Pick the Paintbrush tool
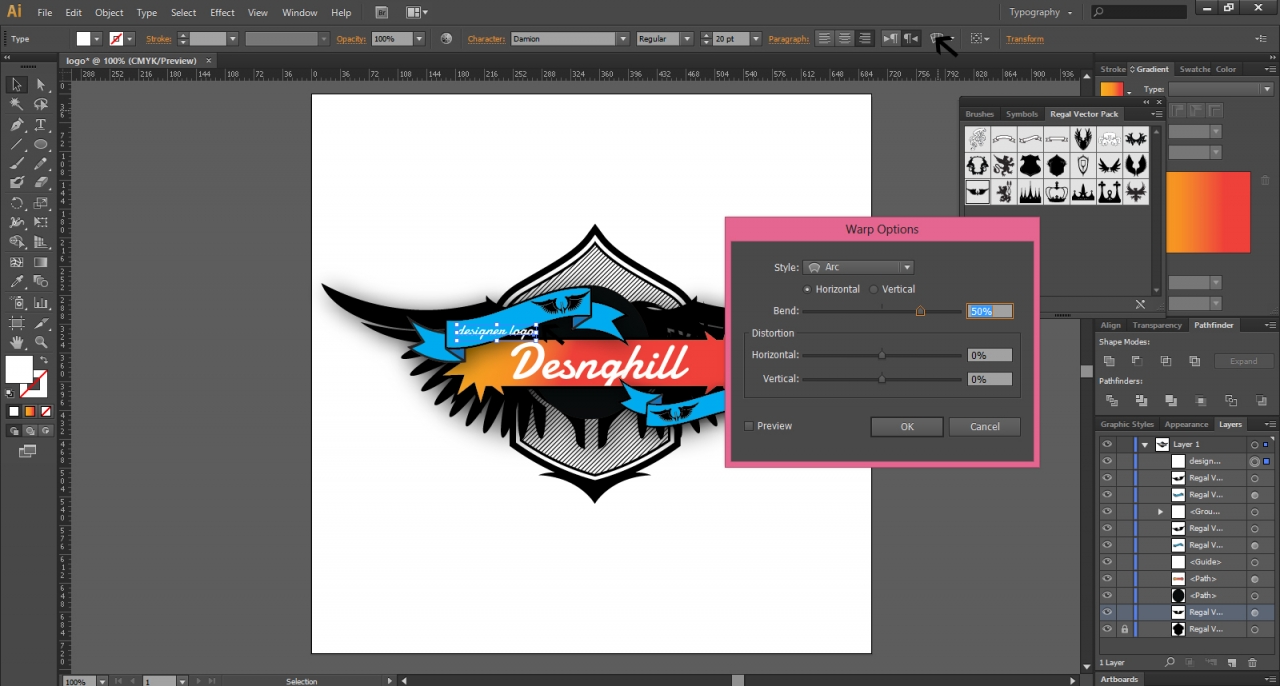The image size is (1280, 686). pyautogui.click(x=17, y=164)
